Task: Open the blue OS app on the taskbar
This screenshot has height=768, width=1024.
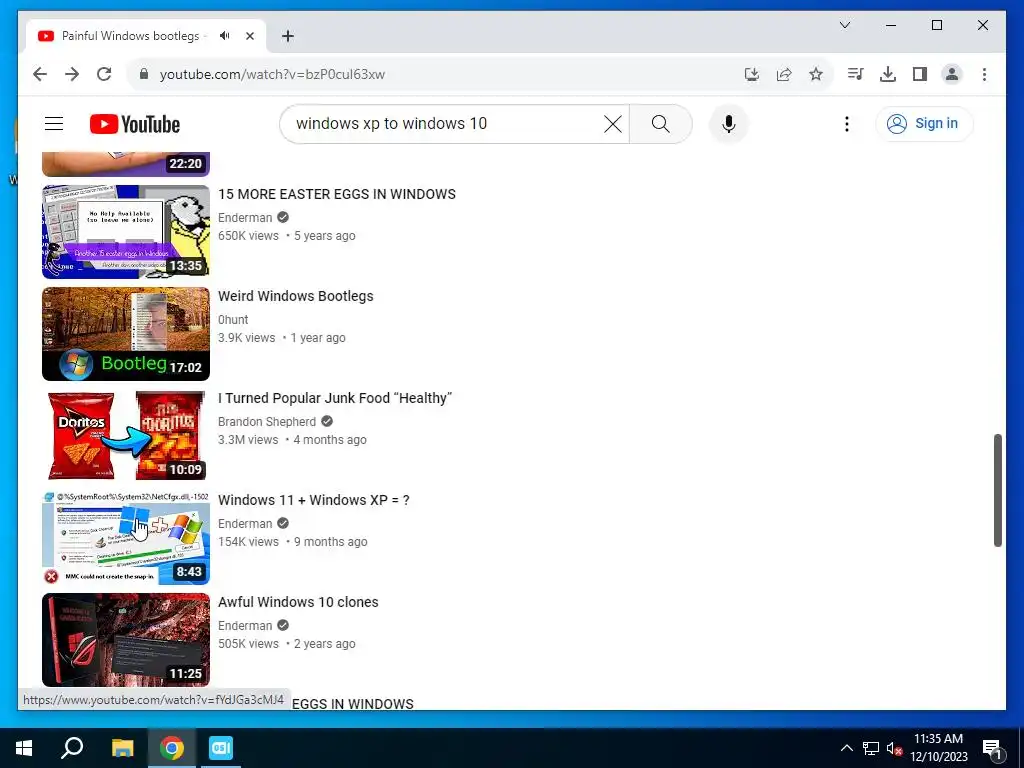Action: coord(221,748)
